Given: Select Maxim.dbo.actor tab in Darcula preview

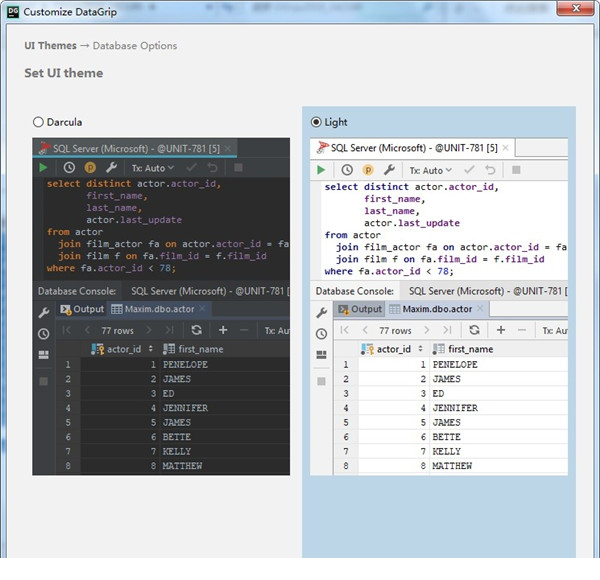Looking at the screenshot, I should [x=158, y=309].
